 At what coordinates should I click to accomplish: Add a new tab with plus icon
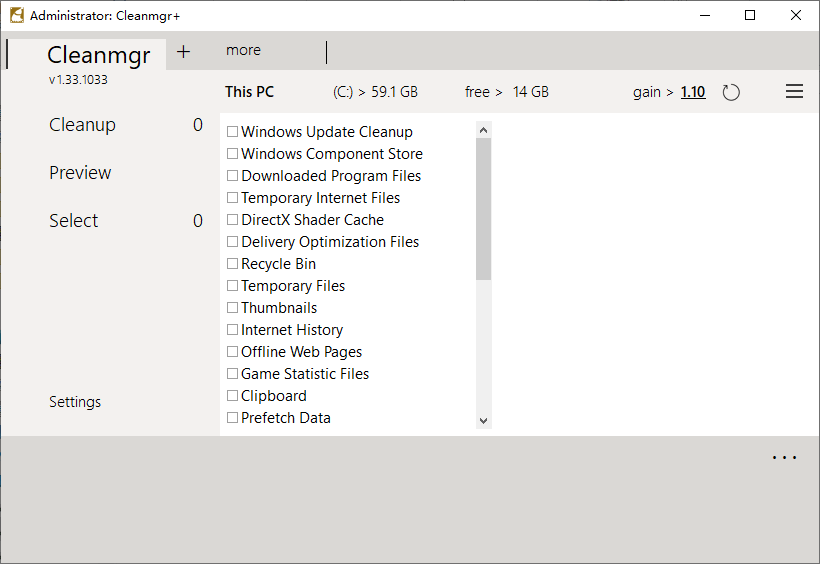tap(183, 52)
